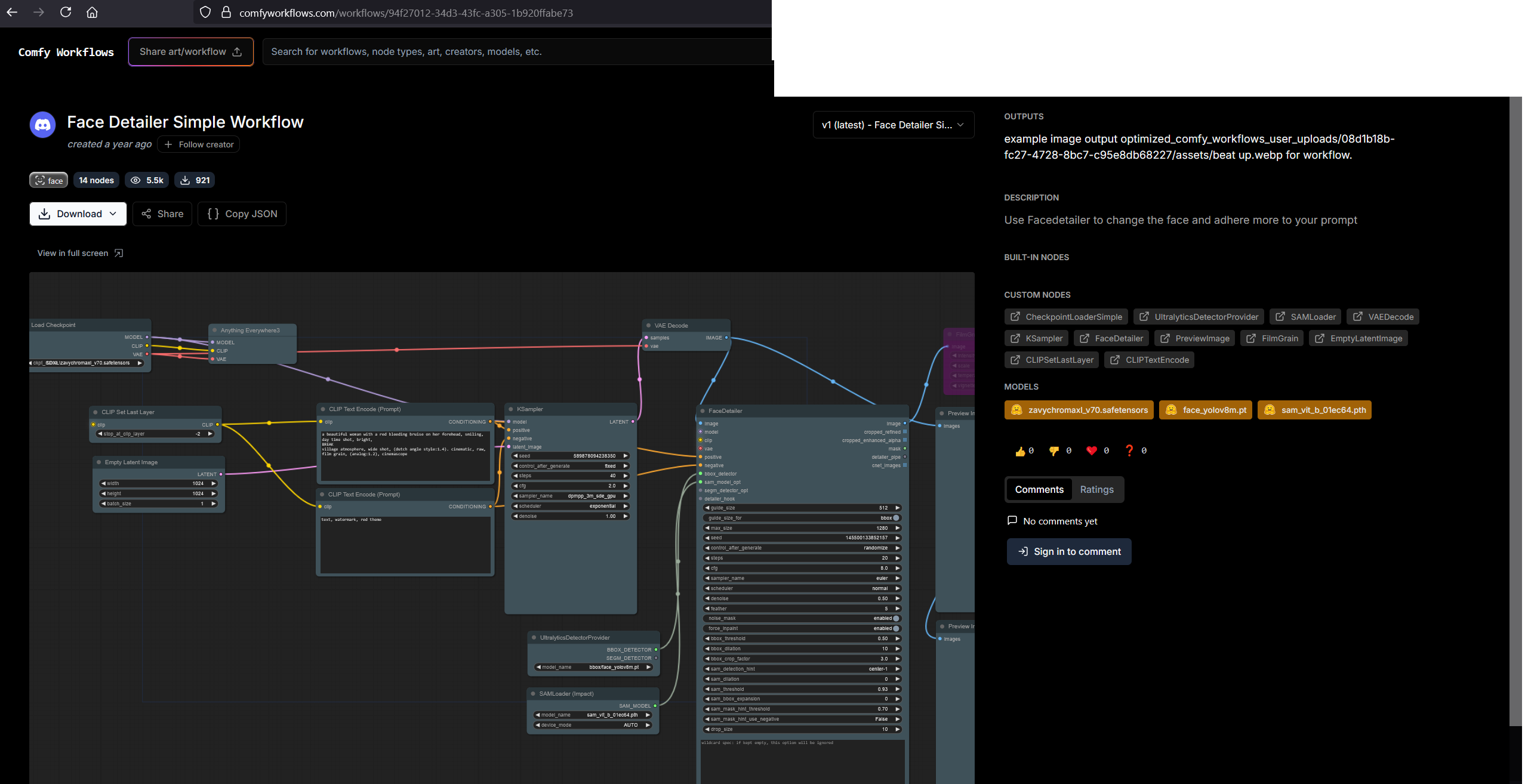Change UltralyticsDetectorProvider model_name selector
This screenshot has width=1528, height=784.
(x=593, y=667)
